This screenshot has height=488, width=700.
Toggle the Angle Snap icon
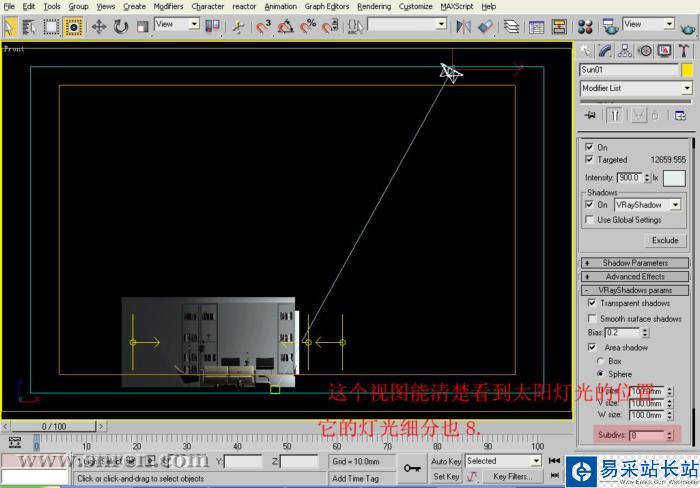pyautogui.click(x=286, y=27)
